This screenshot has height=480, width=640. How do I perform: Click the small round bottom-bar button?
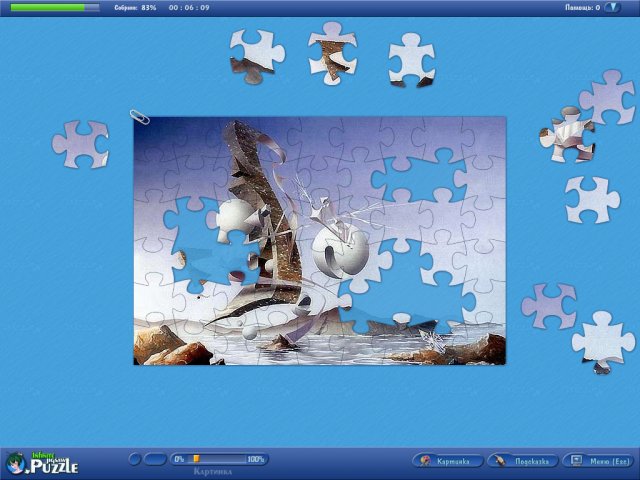(134, 459)
